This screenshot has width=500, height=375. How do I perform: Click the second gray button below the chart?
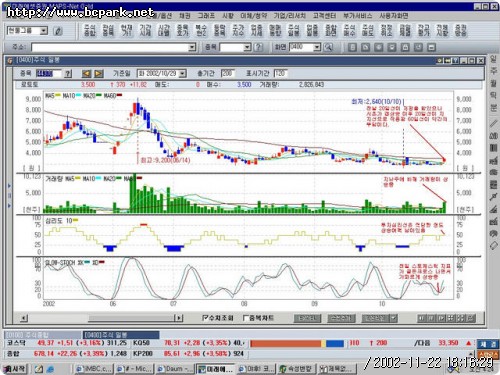tap(341, 318)
